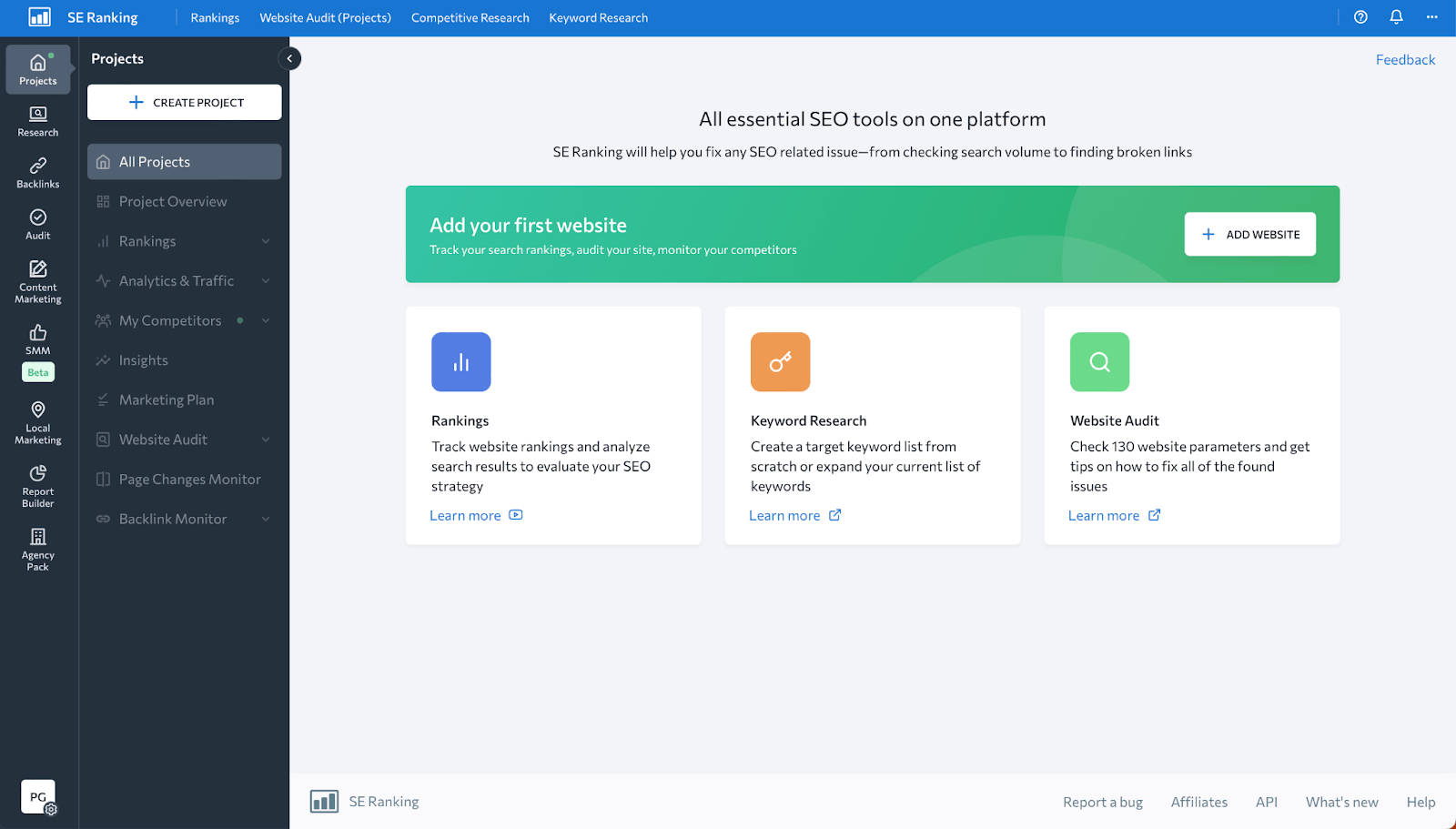
Task: Open Keyword Research top menu
Action: pyautogui.click(x=598, y=18)
